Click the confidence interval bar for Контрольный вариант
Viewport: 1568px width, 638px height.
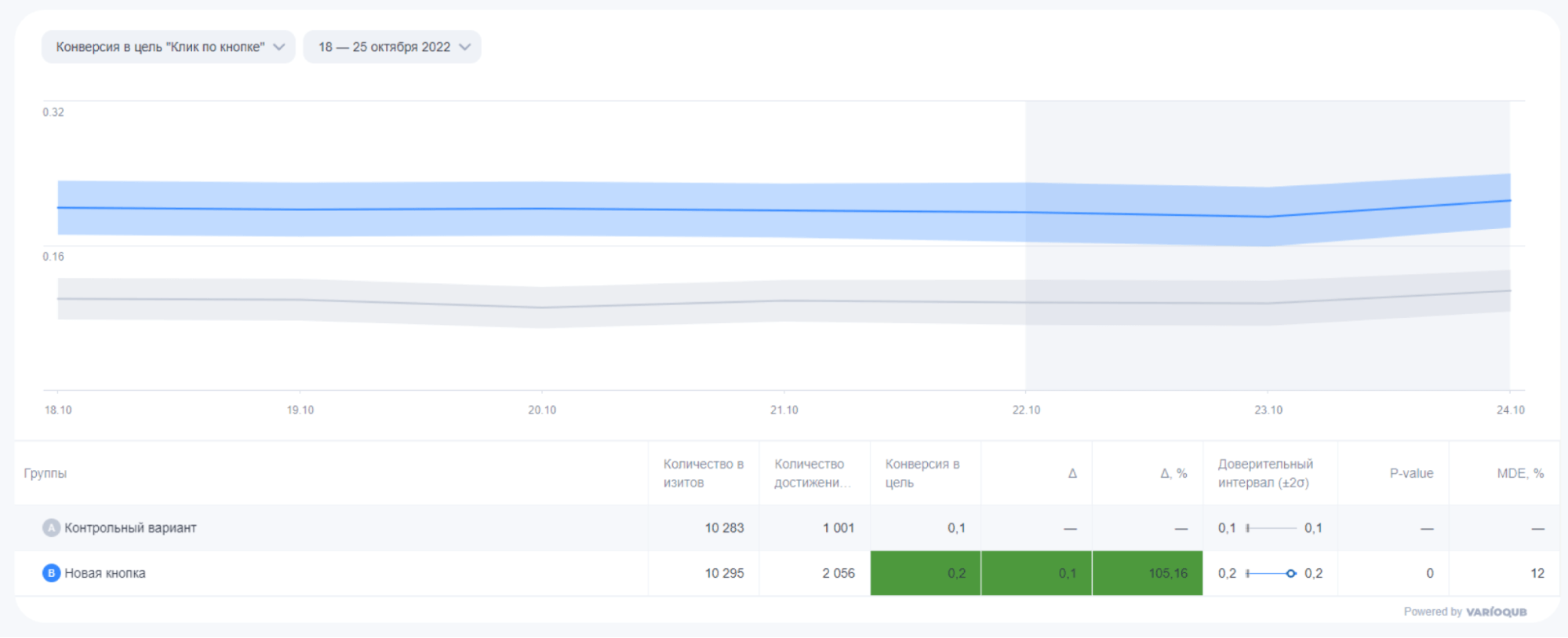point(1271,528)
